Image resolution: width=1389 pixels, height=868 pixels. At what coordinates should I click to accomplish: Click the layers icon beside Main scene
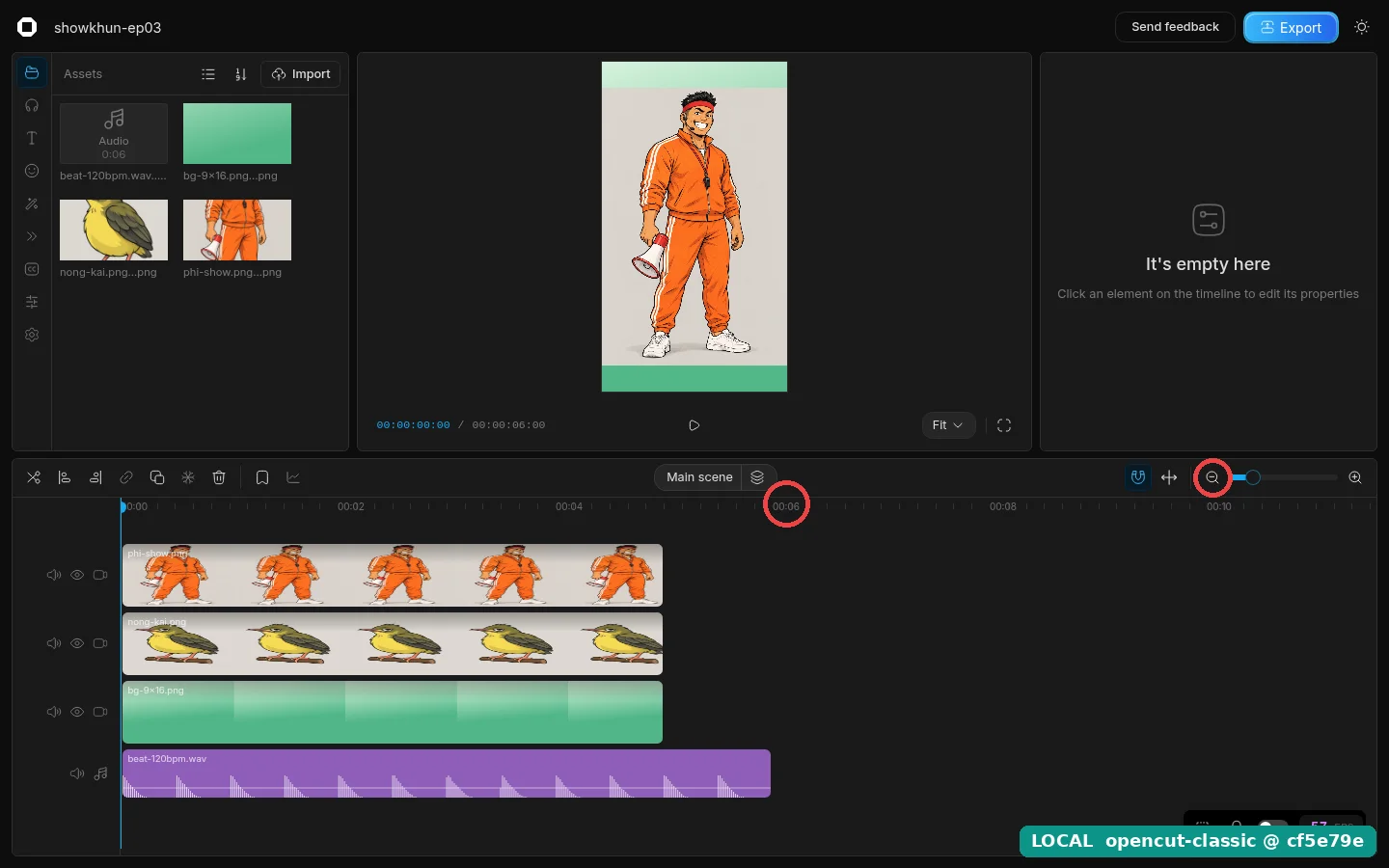(x=757, y=477)
